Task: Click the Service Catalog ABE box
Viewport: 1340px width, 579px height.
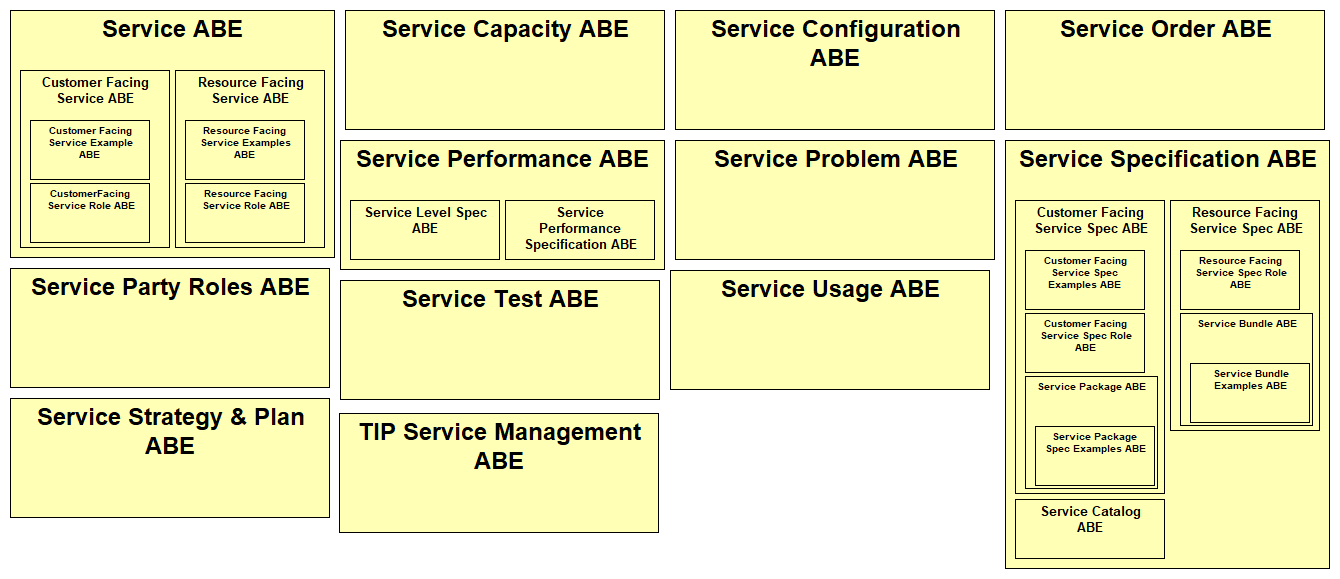Action: click(x=1090, y=529)
